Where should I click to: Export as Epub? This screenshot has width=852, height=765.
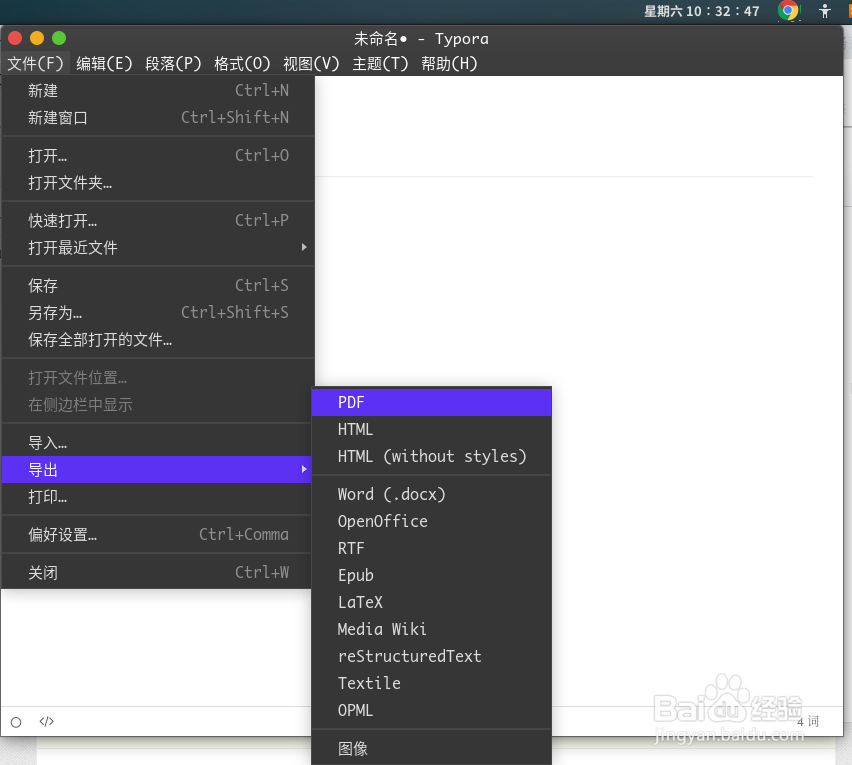click(431, 575)
